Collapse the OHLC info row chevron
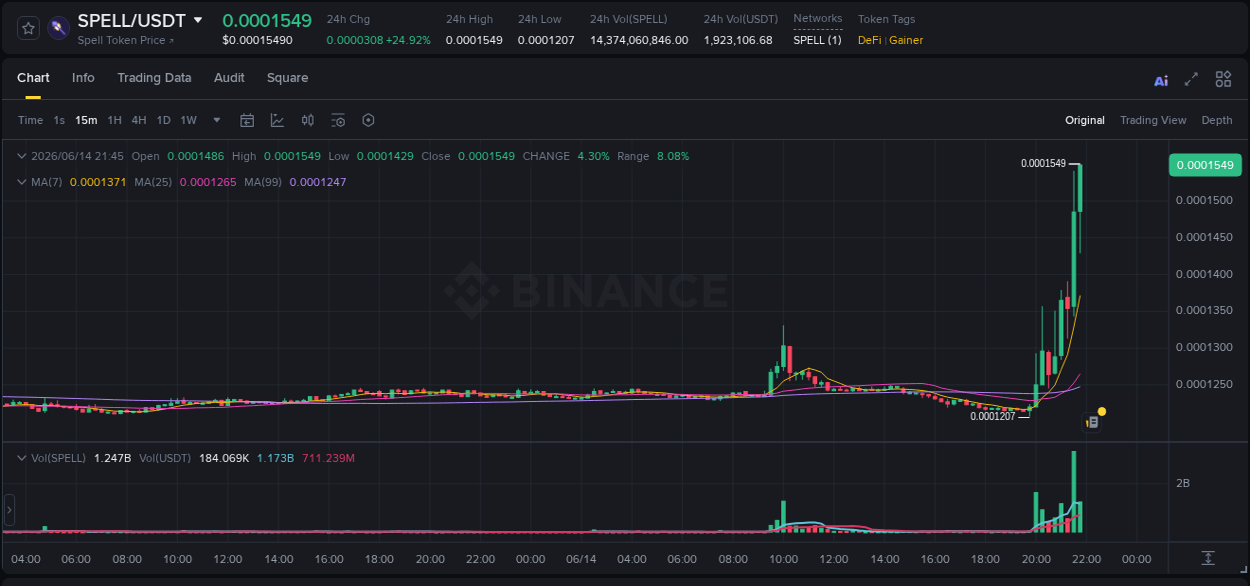 click(x=21, y=156)
